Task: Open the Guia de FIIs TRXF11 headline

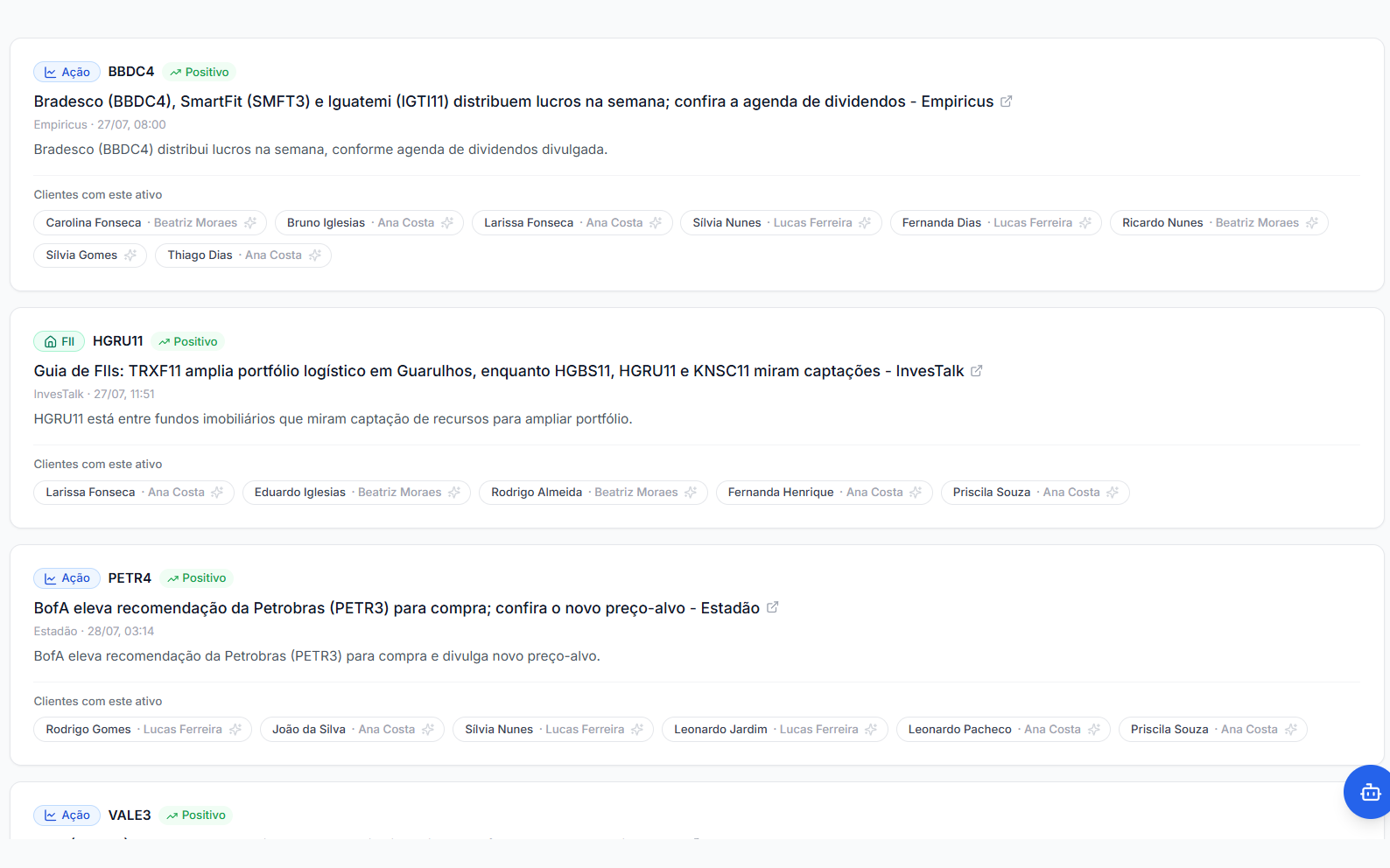Action: click(499, 371)
